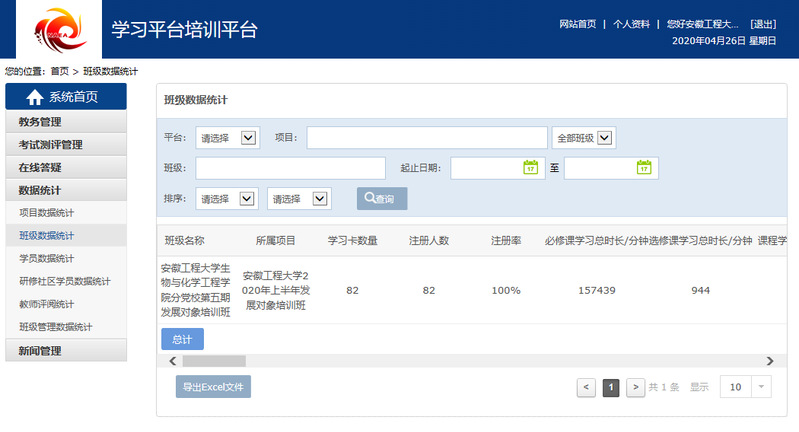The image size is (799, 432).
Task: Click the home icon beside 系统首页
Action: [35, 97]
